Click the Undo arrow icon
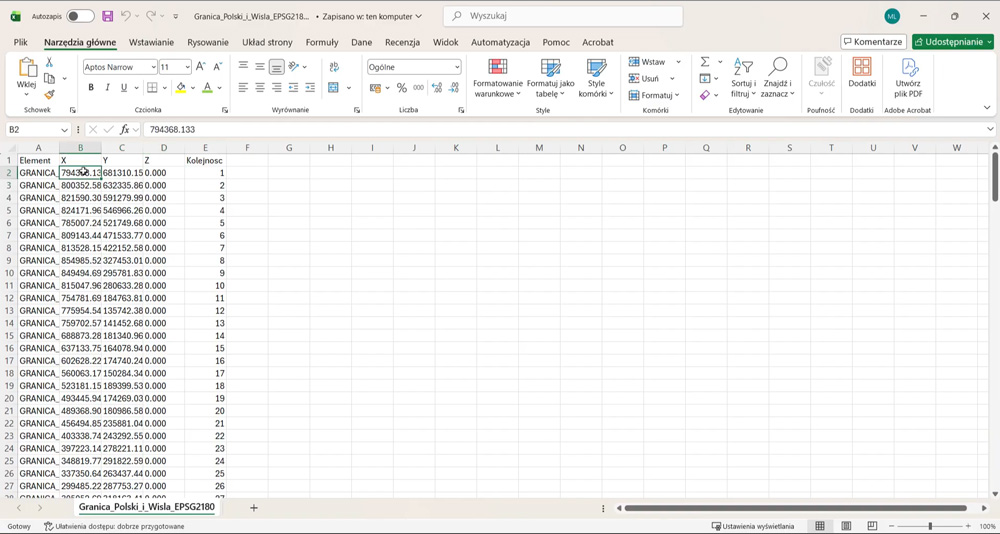Viewport: 1000px width, 534px height. (x=126, y=17)
